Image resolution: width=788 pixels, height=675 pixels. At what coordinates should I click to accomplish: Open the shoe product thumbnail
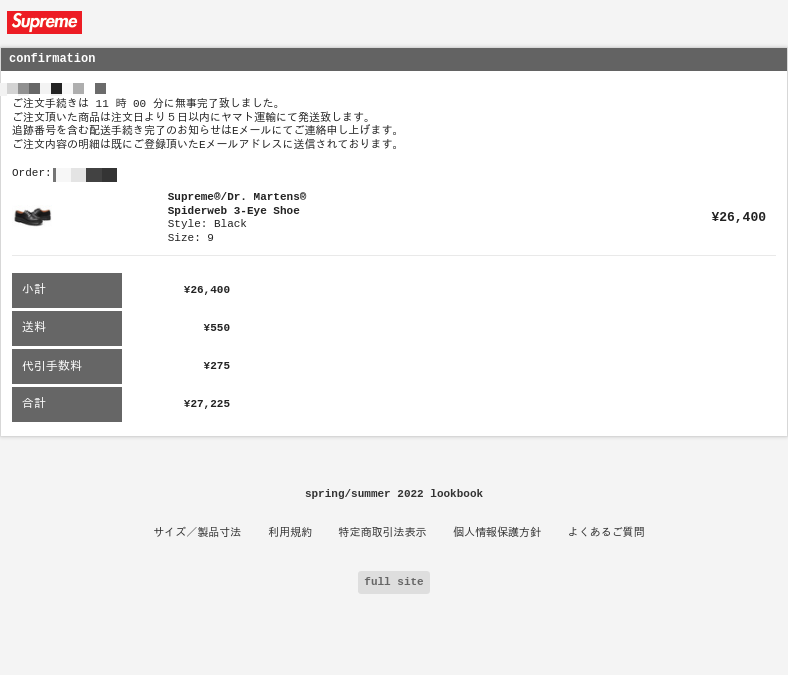coord(33,217)
